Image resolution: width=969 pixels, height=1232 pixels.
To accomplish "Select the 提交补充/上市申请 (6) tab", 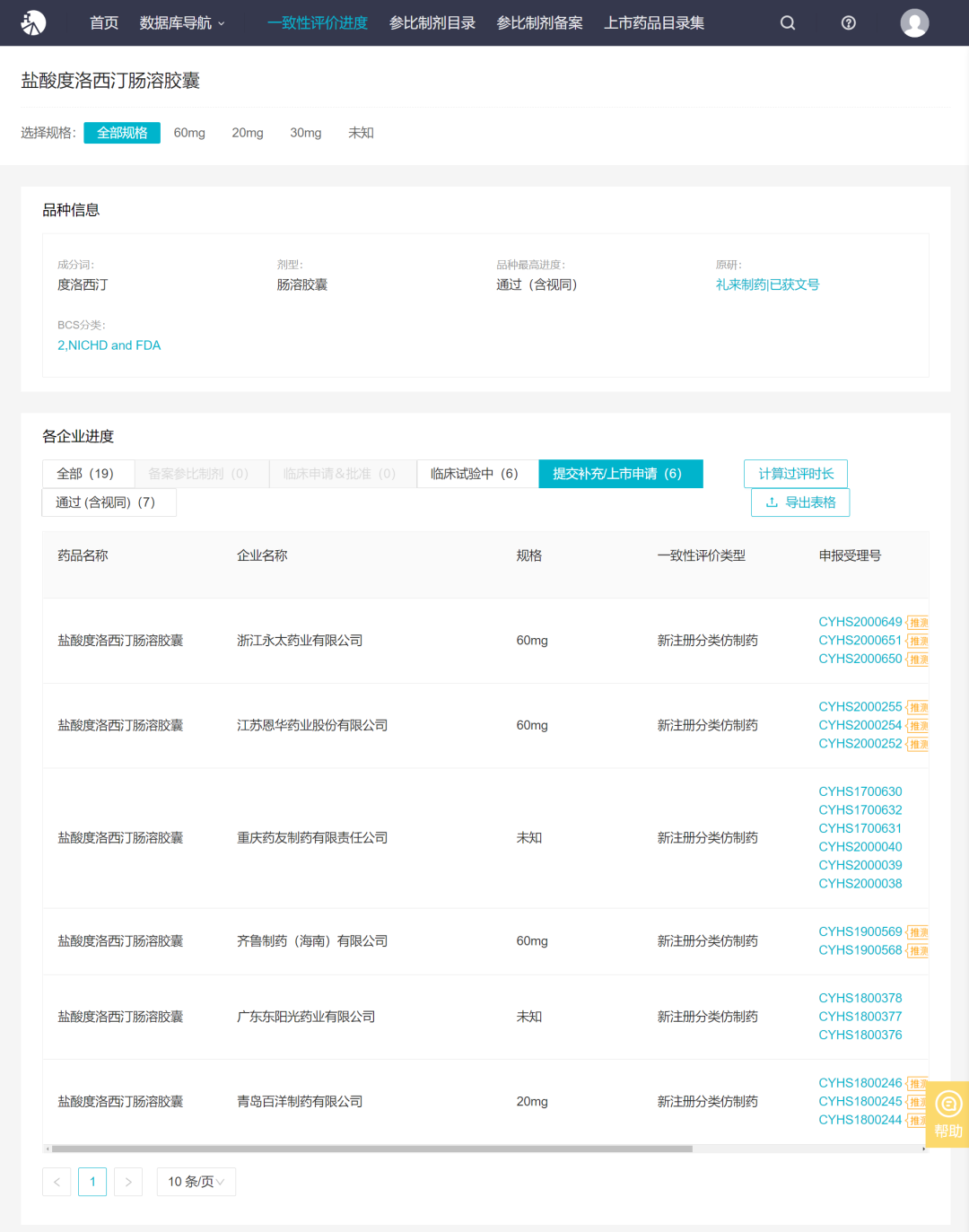I will (621, 474).
